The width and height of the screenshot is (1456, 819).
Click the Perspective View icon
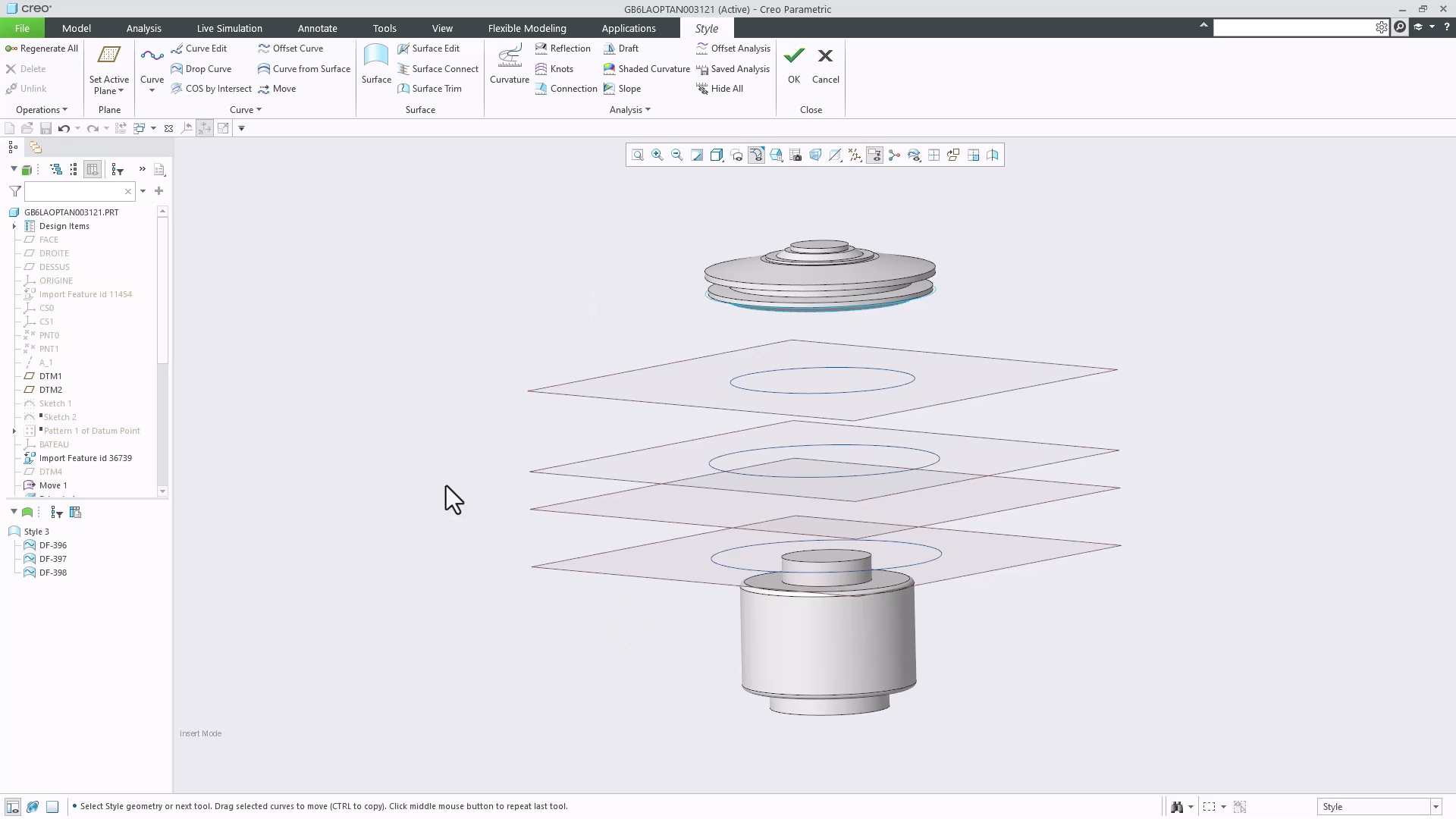click(x=815, y=155)
